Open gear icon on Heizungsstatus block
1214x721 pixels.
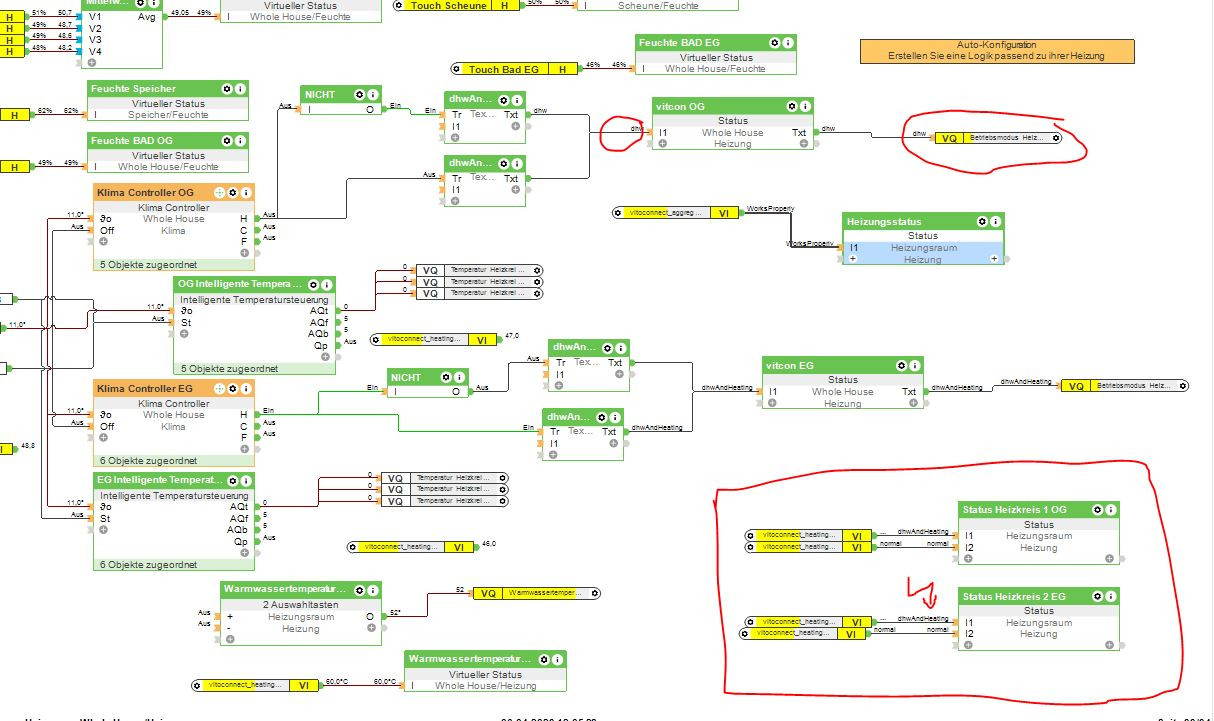click(982, 221)
